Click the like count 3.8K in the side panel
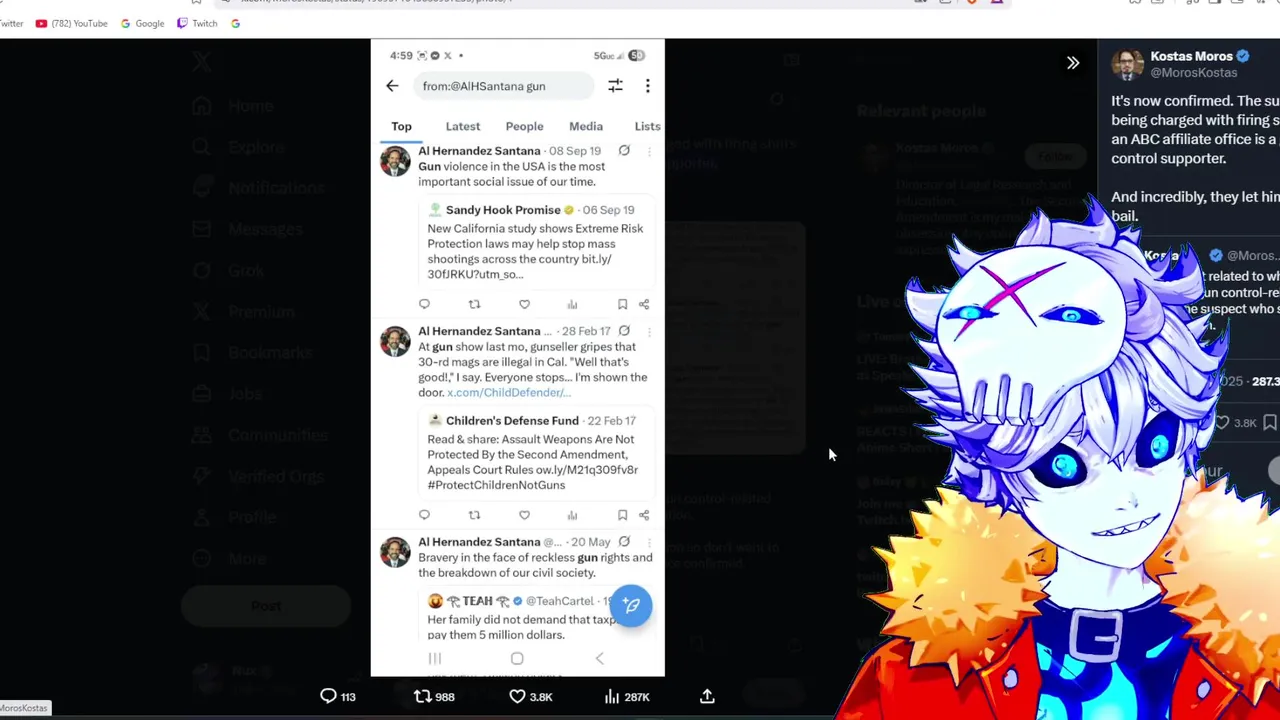 coord(1236,423)
